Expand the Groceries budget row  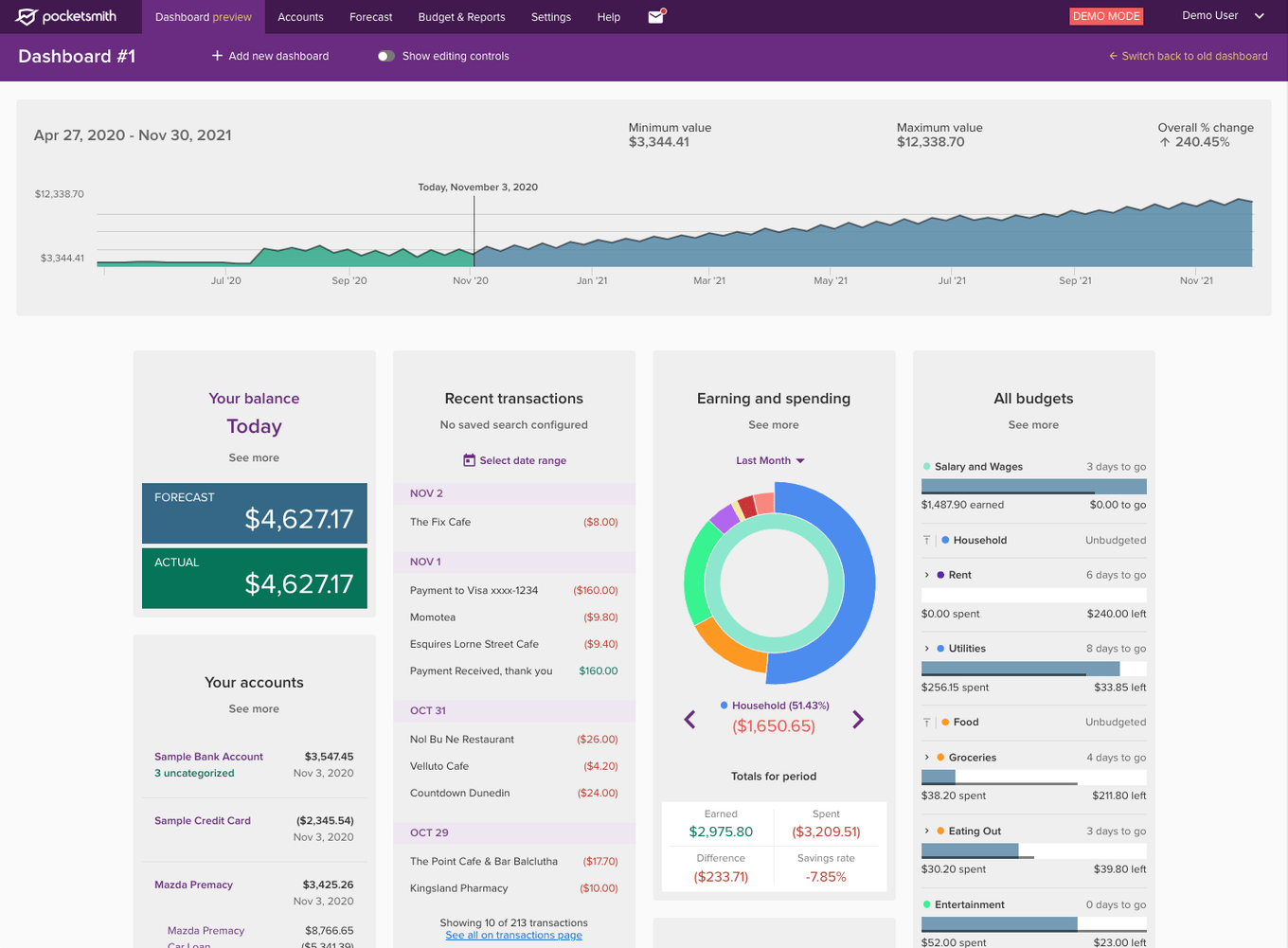click(x=926, y=758)
